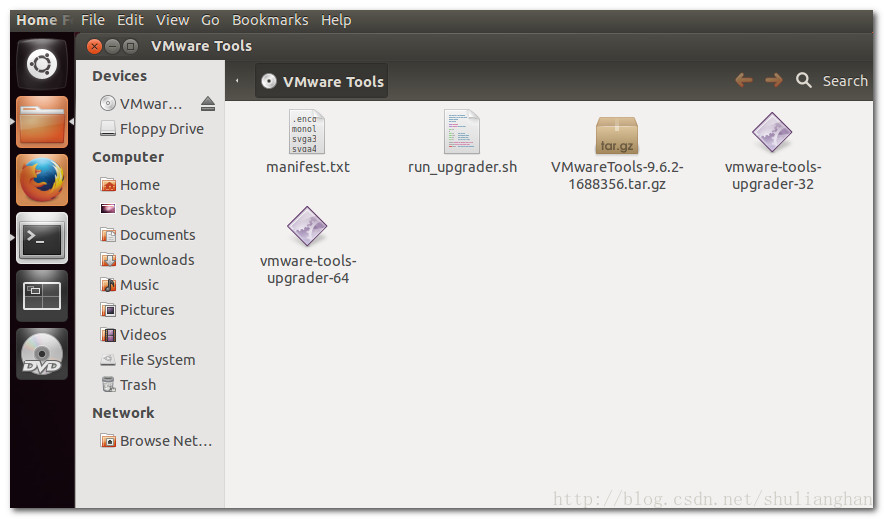
Task: Open Trash in sidebar
Action: tap(128, 385)
